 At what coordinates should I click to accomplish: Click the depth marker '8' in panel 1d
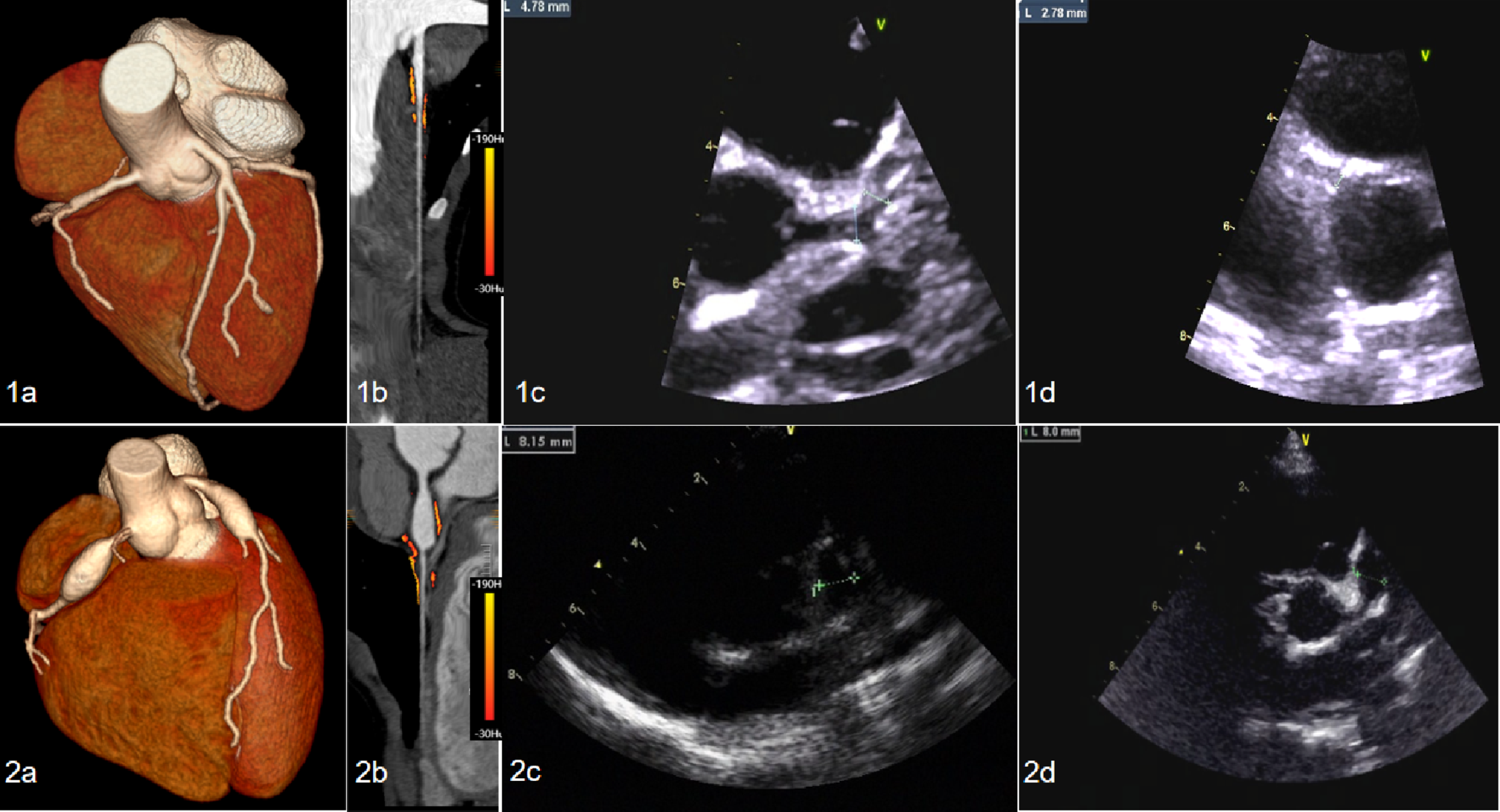point(1184,337)
